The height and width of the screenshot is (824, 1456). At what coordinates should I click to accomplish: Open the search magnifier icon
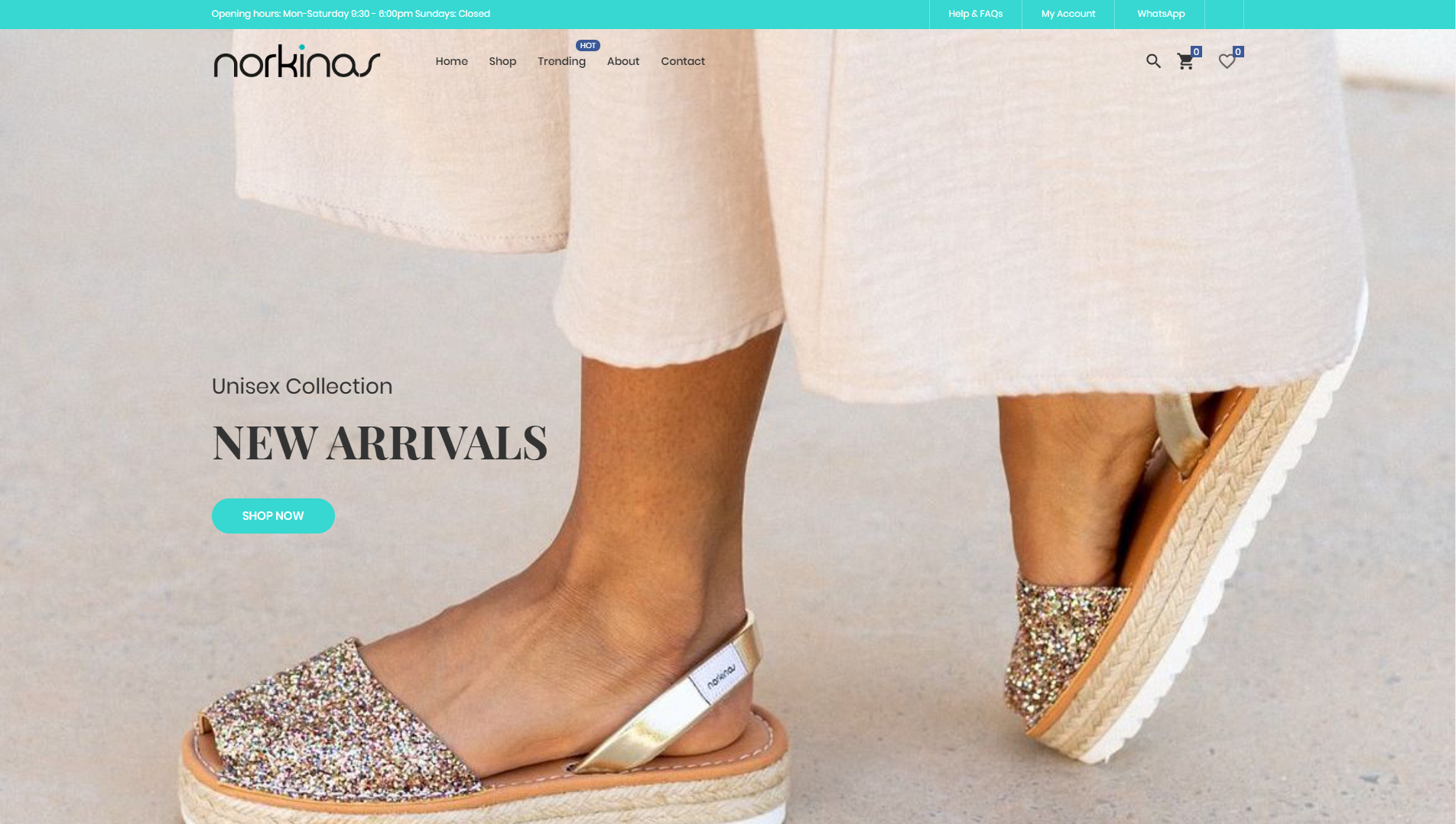click(1153, 61)
